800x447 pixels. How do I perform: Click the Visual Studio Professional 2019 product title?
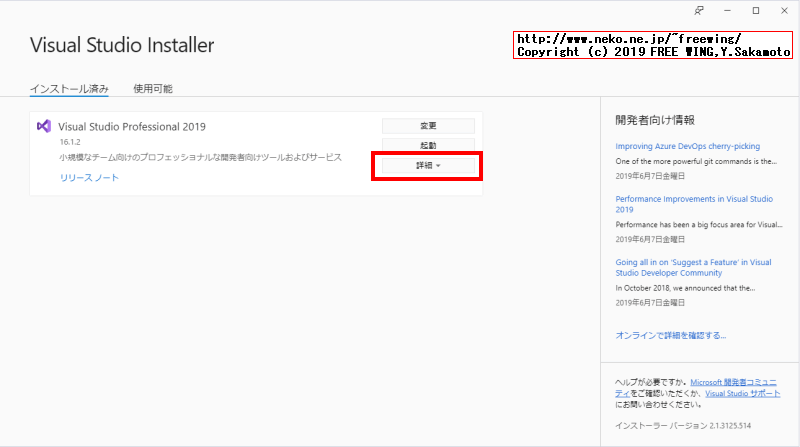point(132,127)
